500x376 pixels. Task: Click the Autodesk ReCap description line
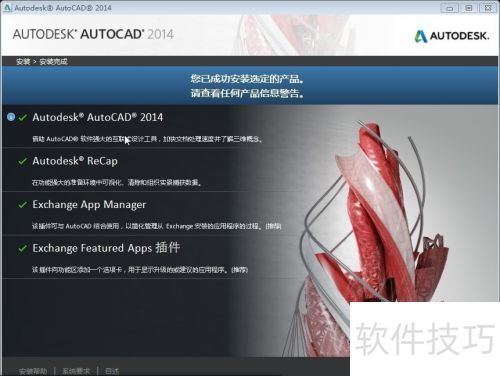coord(117,183)
